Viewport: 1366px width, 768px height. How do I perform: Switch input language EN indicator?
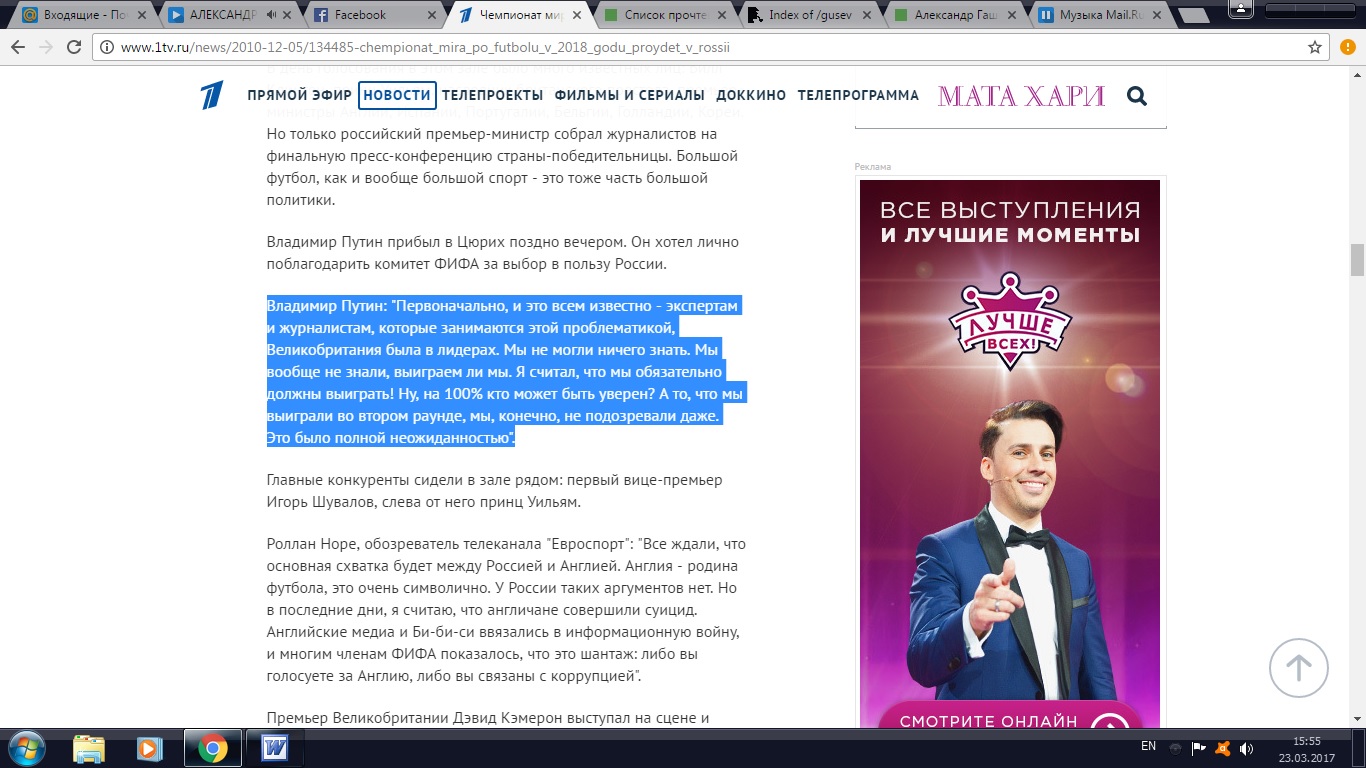coord(1148,747)
